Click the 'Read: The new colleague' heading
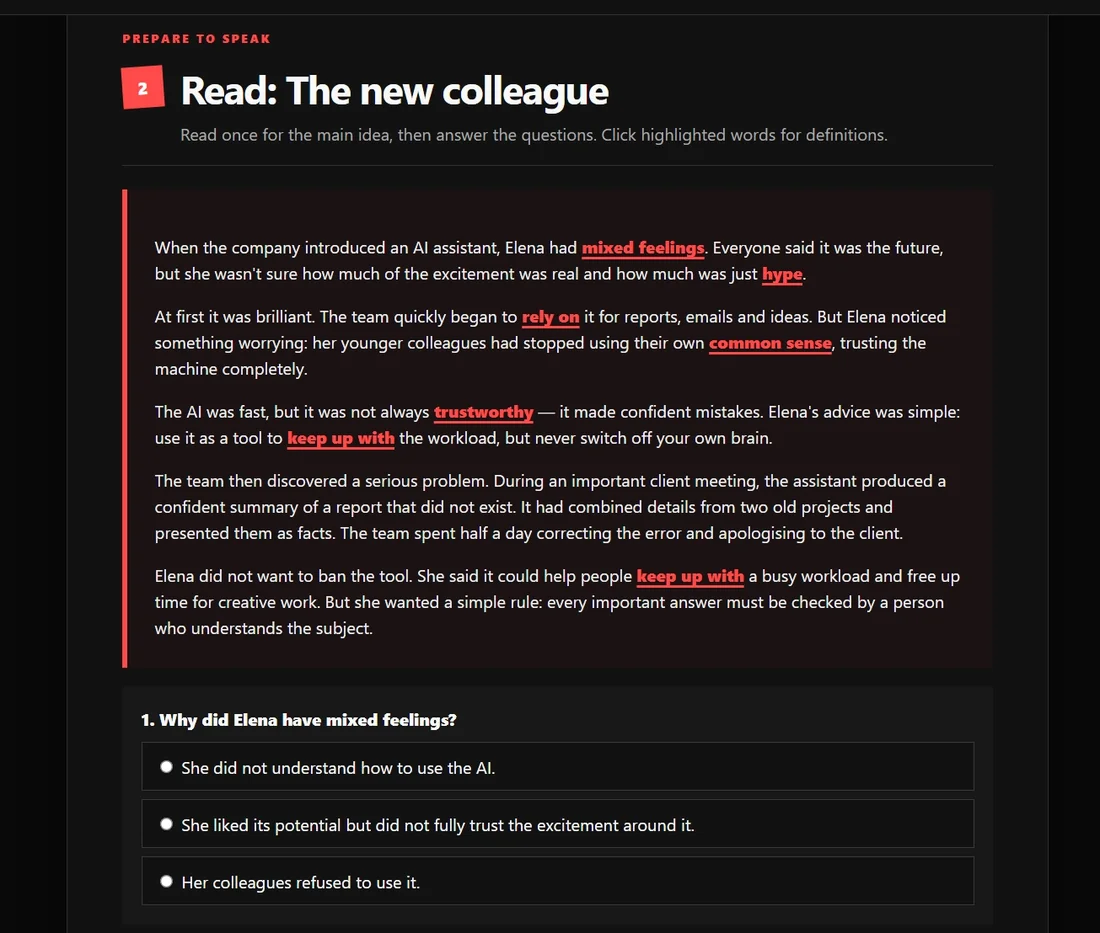The image size is (1100, 933). [394, 91]
